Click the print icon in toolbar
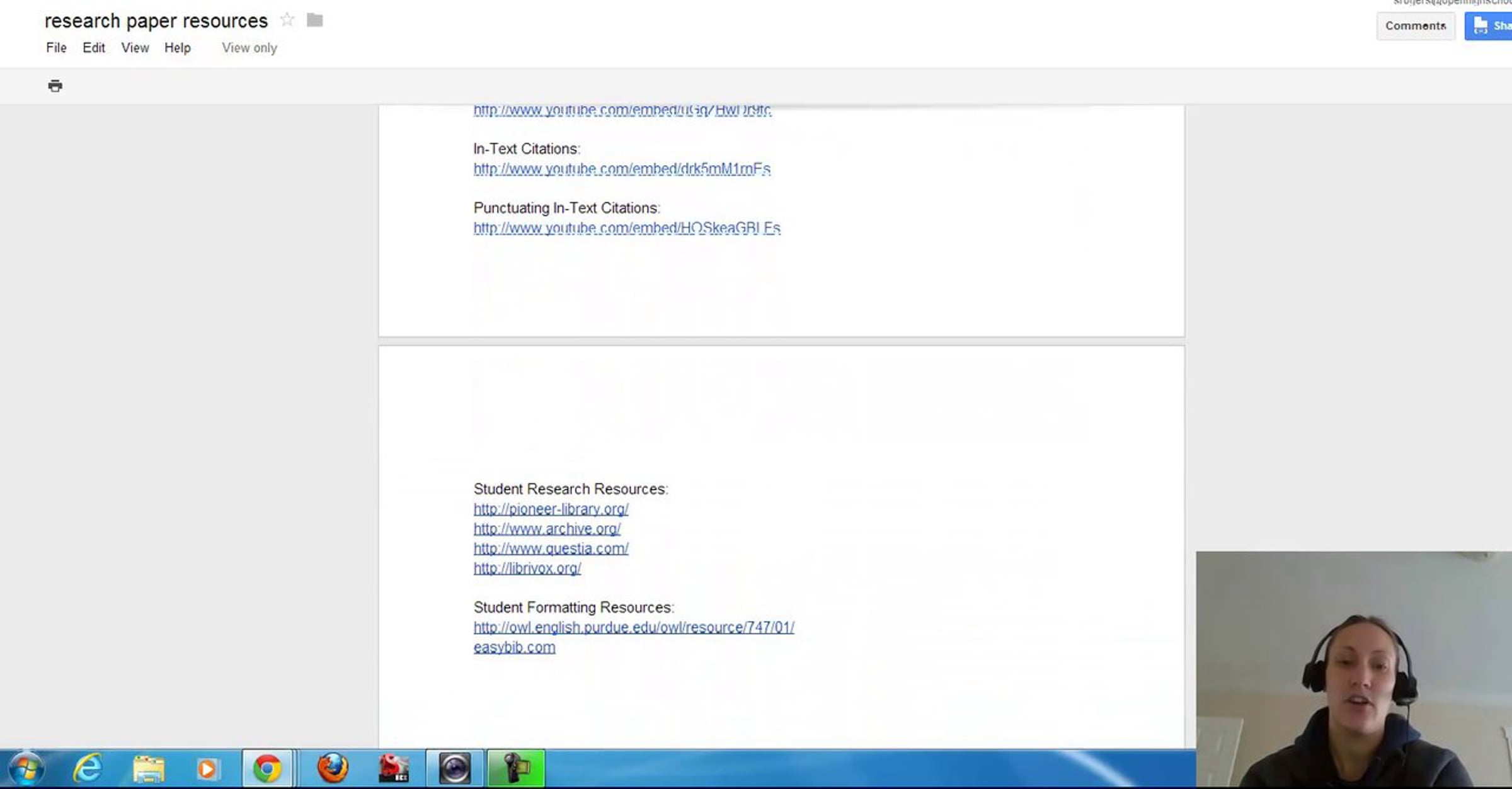Image resolution: width=1512 pixels, height=789 pixels. click(55, 86)
